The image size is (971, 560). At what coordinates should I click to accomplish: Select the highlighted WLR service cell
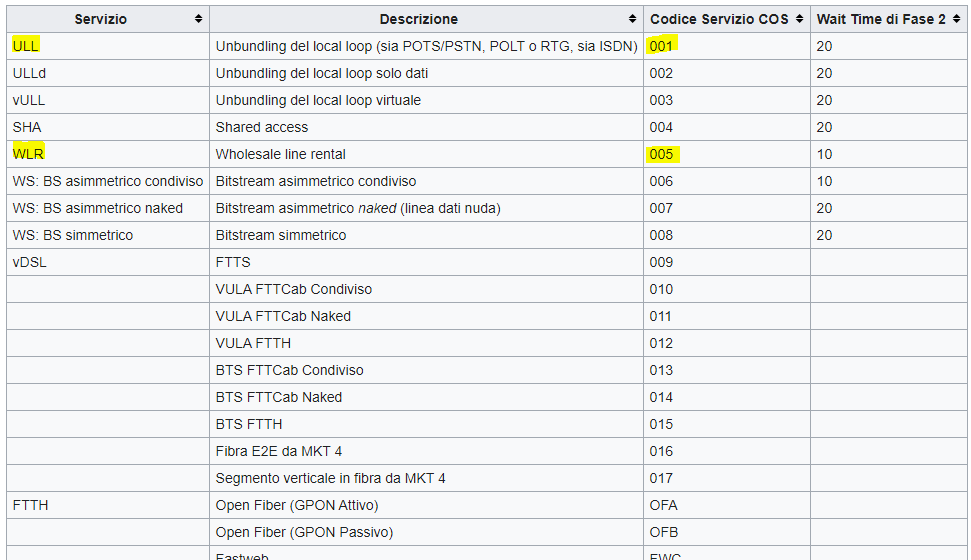tap(29, 154)
